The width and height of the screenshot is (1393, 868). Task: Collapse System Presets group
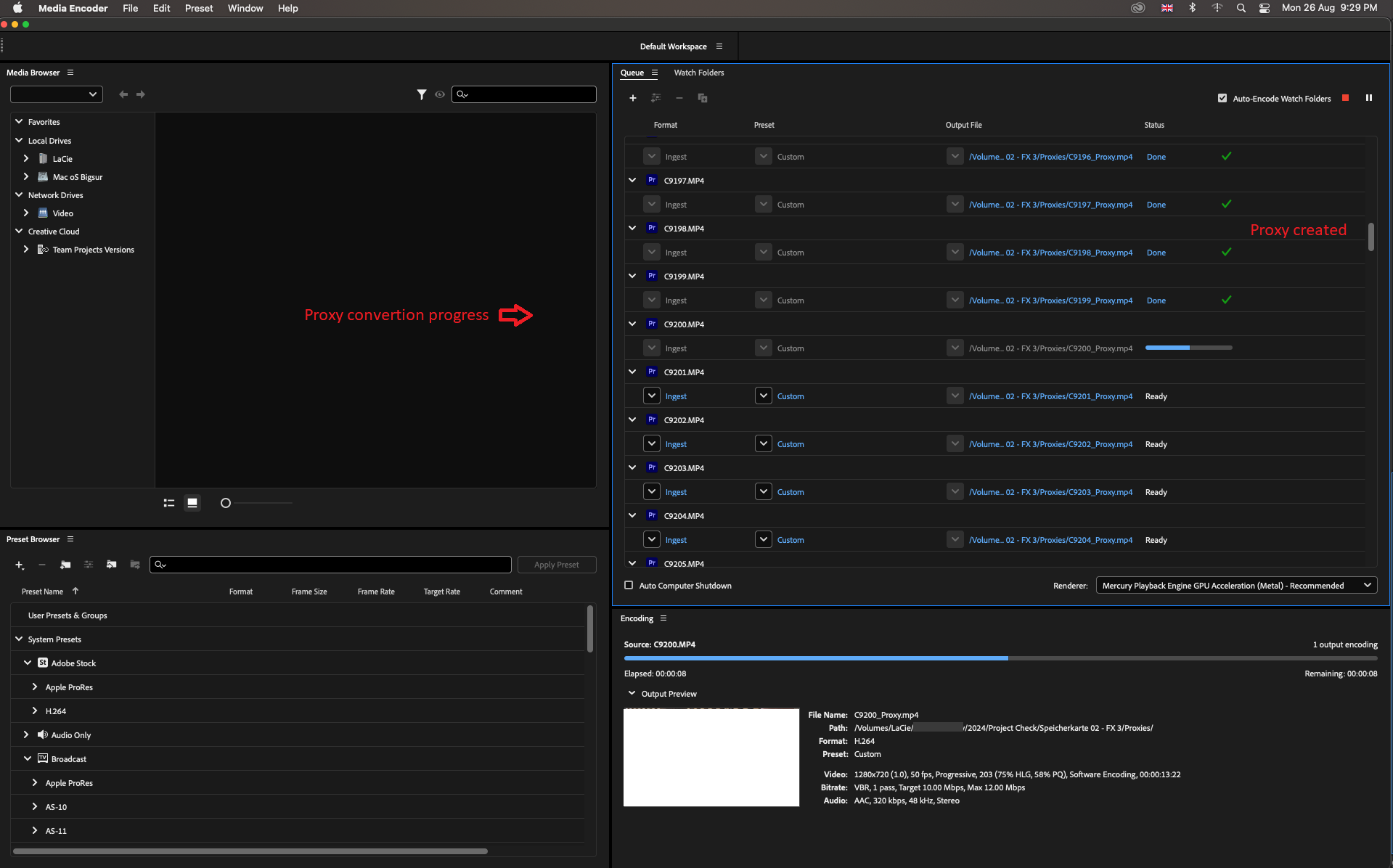pos(19,639)
